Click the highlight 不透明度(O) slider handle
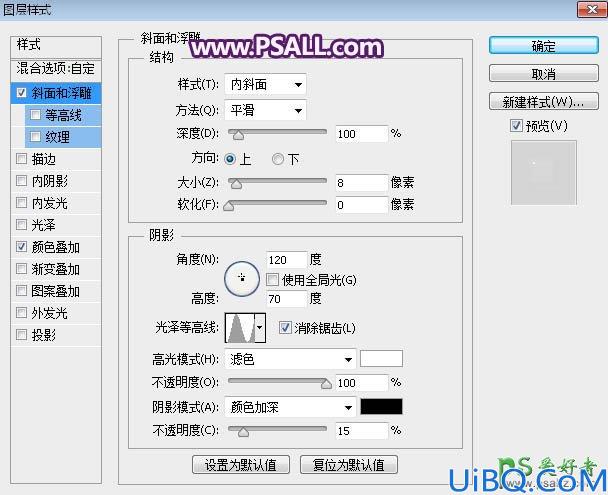This screenshot has height=495, width=608. coord(326,383)
